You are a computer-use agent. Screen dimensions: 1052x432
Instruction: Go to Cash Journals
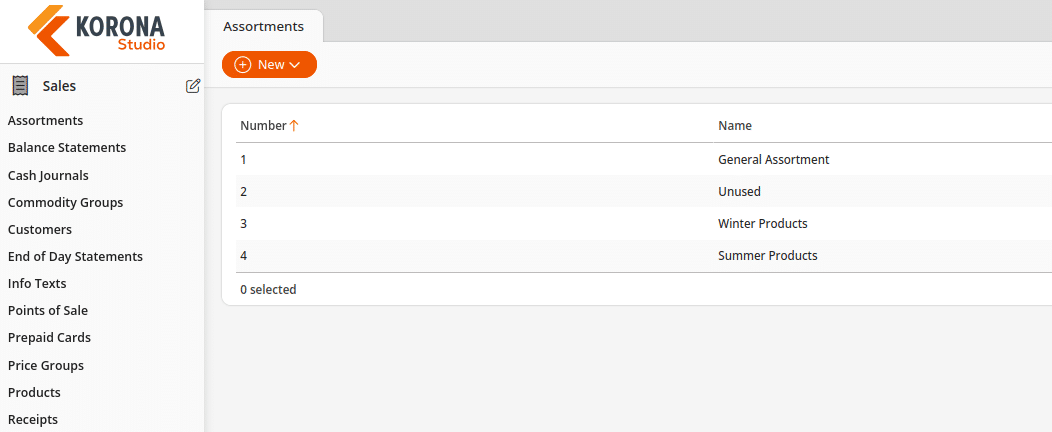[x=48, y=176]
